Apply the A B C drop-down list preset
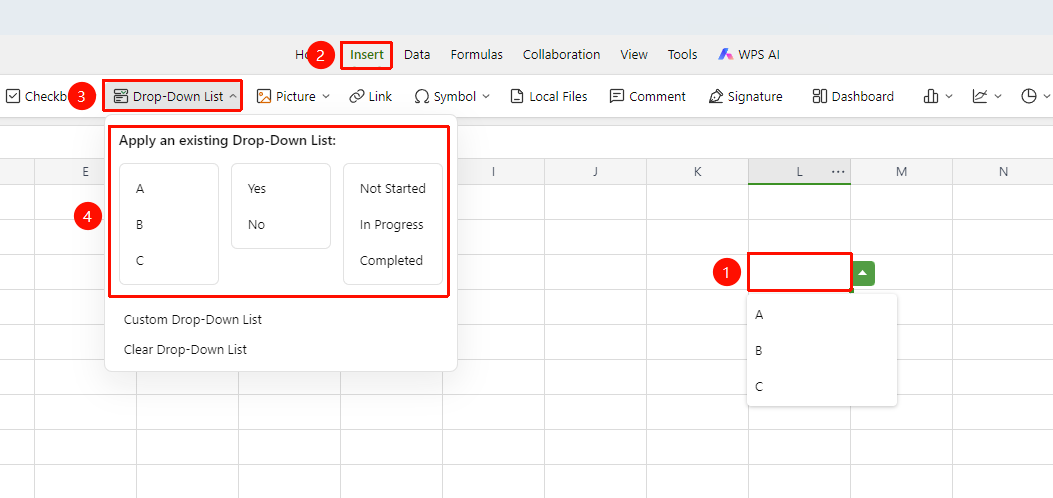1053x498 pixels. pos(169,224)
